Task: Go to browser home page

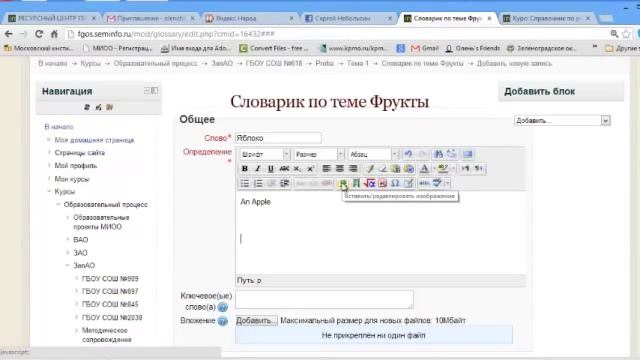Action: 54,34
